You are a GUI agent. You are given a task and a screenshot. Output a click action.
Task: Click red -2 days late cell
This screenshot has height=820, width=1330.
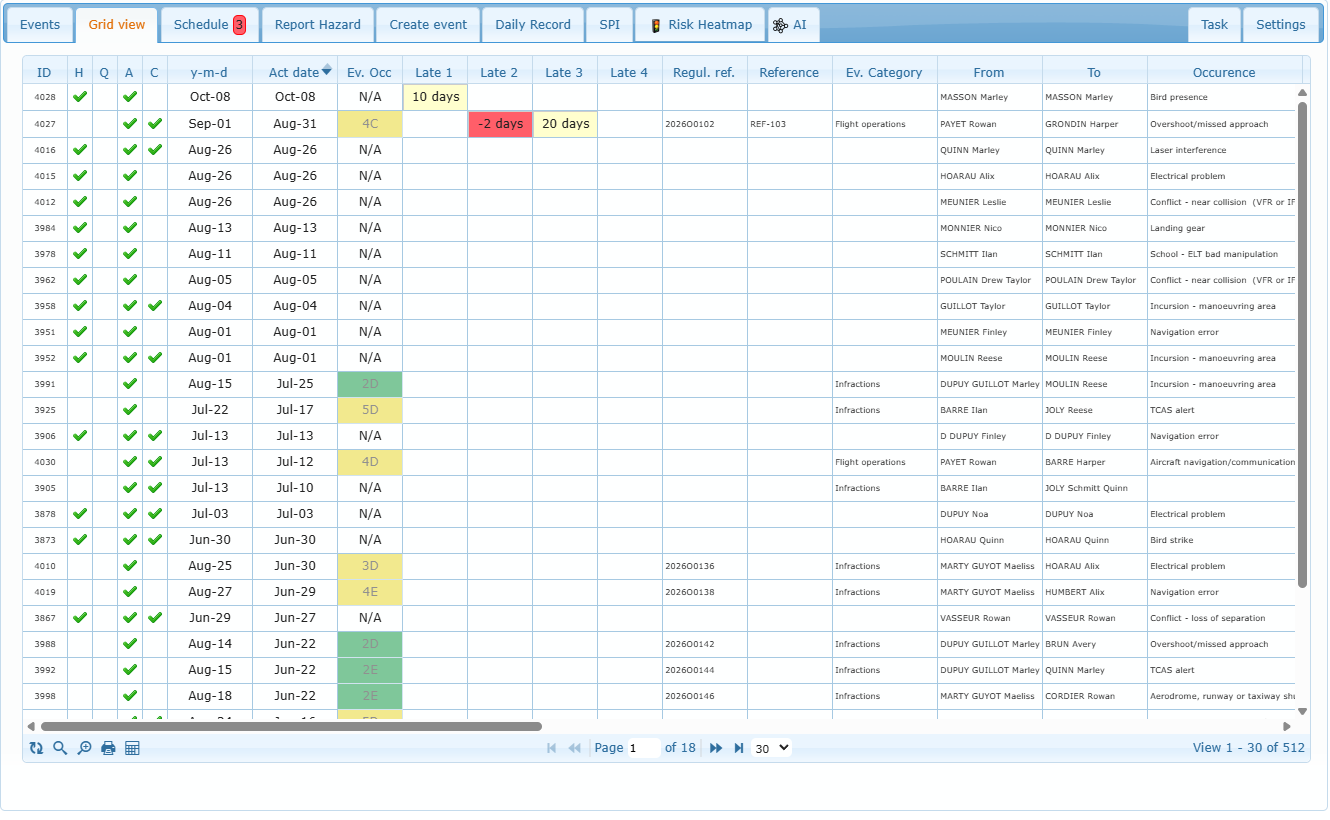pyautogui.click(x=500, y=124)
